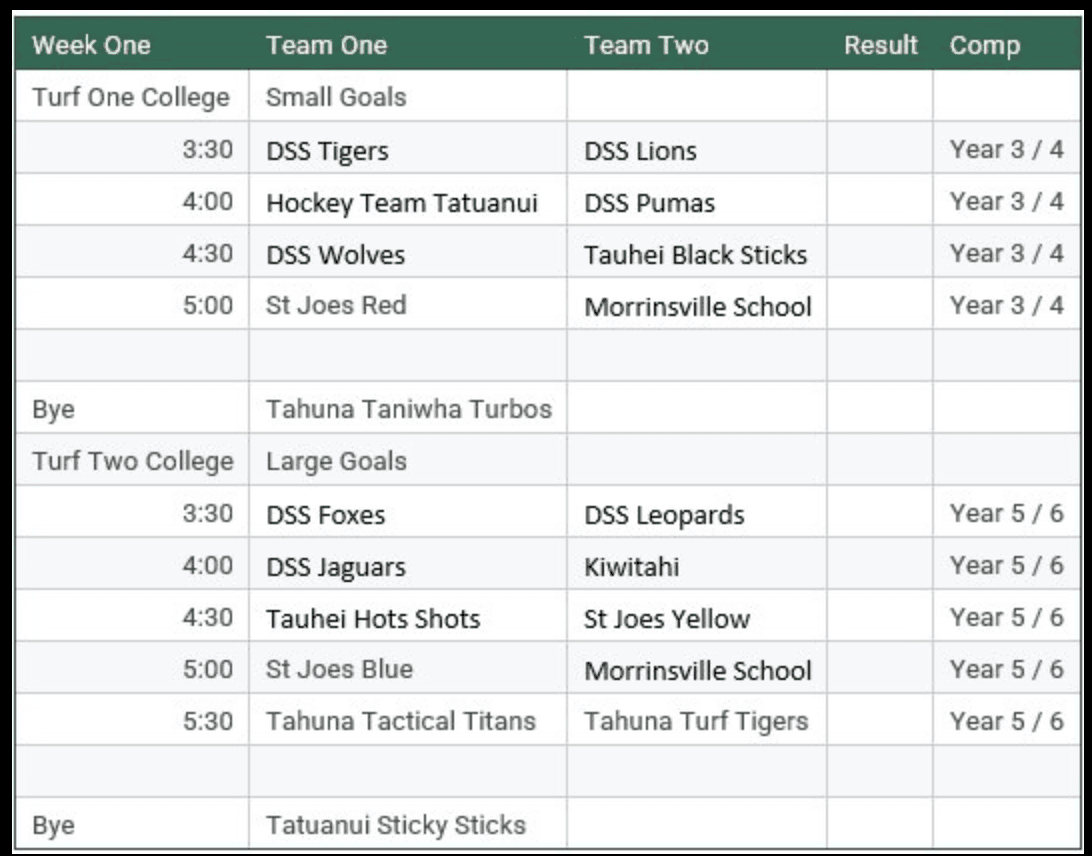Select the DSS Foxes cell

408,512
